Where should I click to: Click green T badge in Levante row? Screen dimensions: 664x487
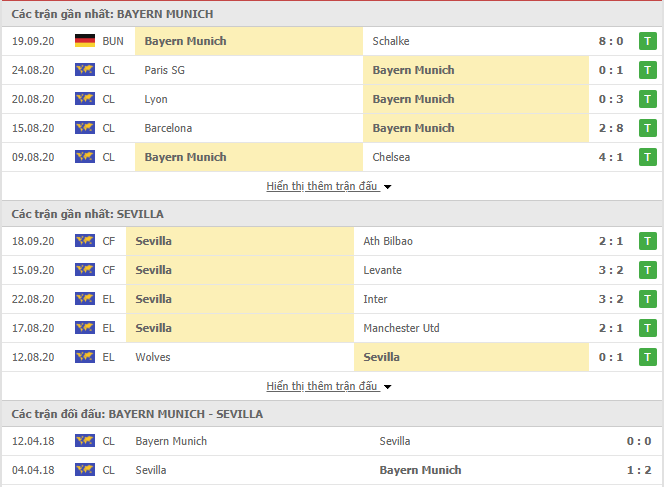click(647, 270)
